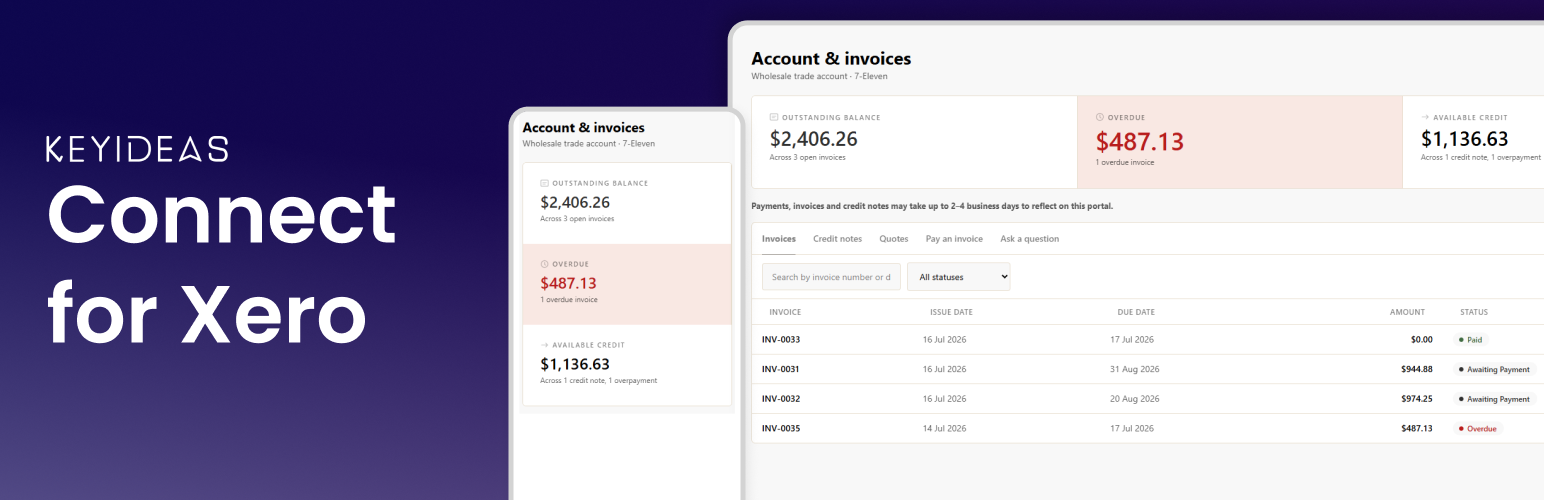Click the desktop $1,136.63 available credit

[x=1464, y=140]
